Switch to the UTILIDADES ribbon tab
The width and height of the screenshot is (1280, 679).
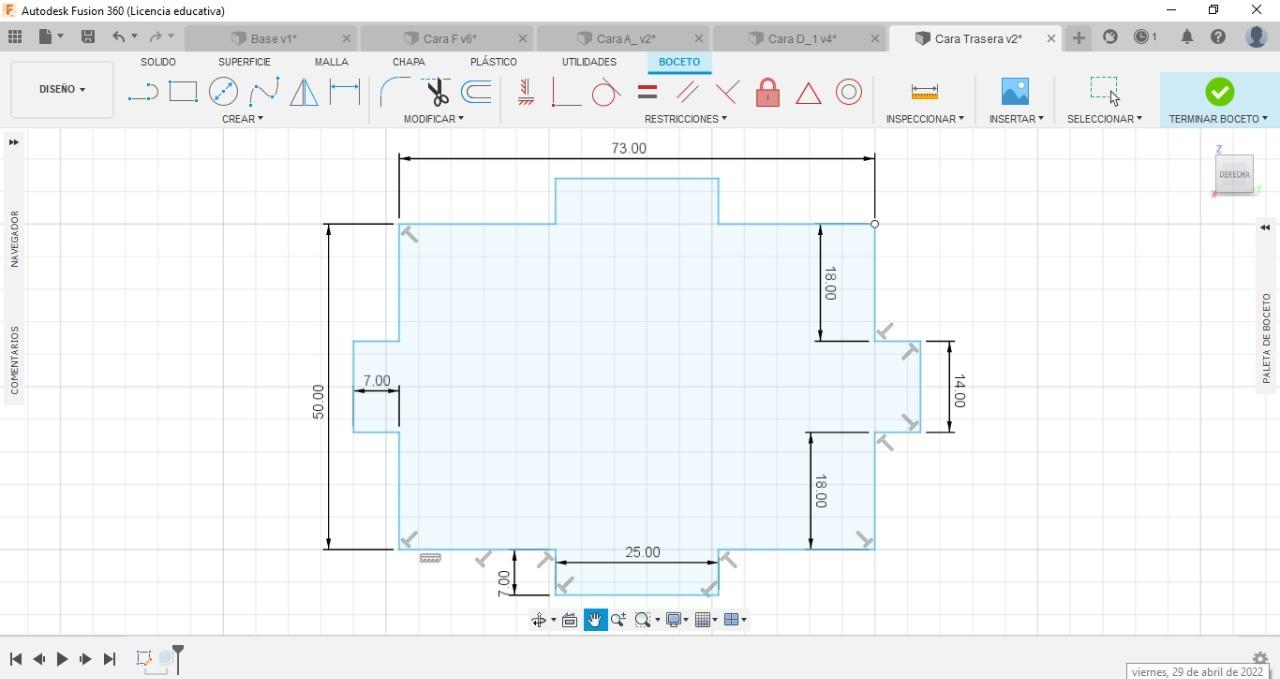pyautogui.click(x=589, y=62)
